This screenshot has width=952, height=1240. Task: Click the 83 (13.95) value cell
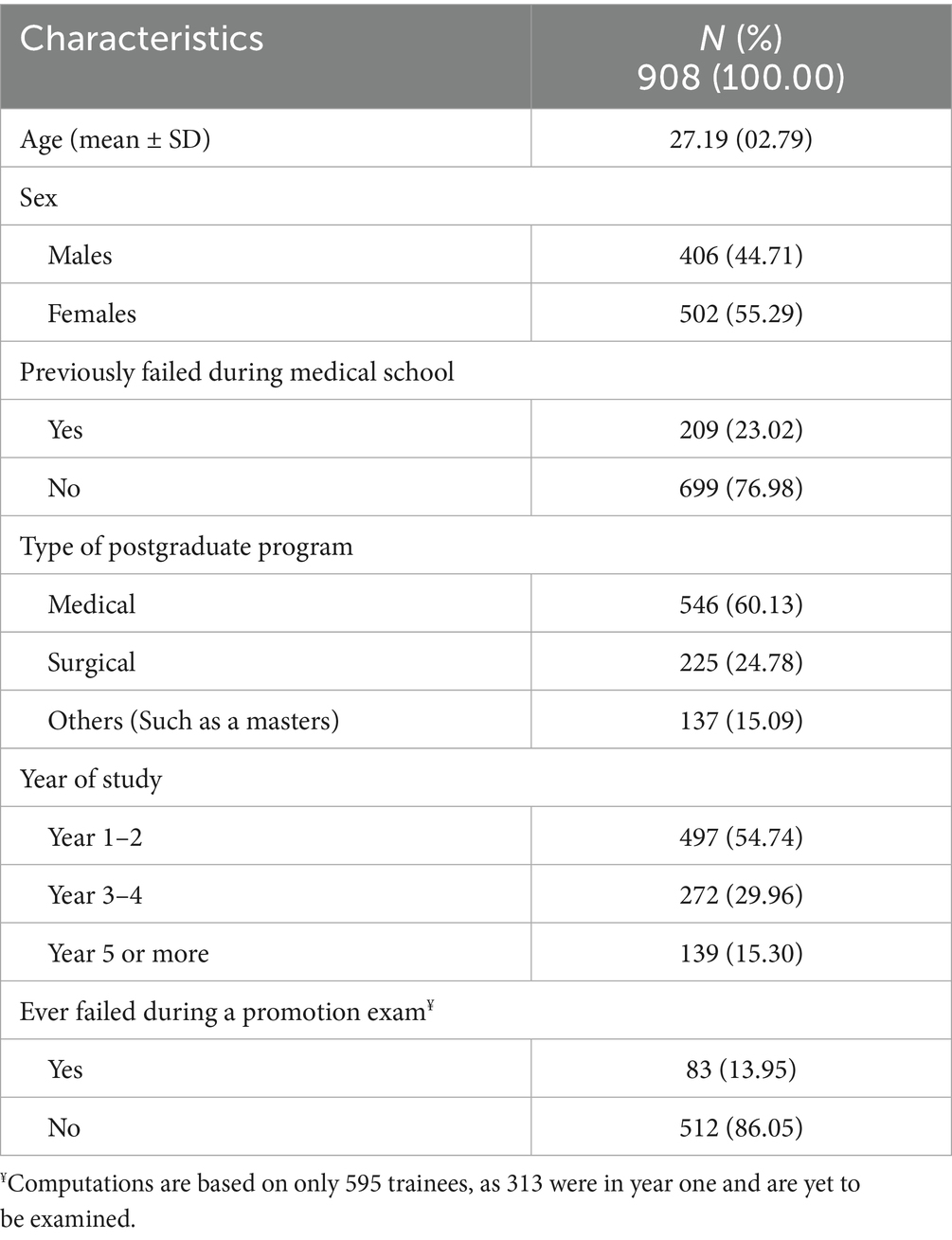(x=741, y=1069)
